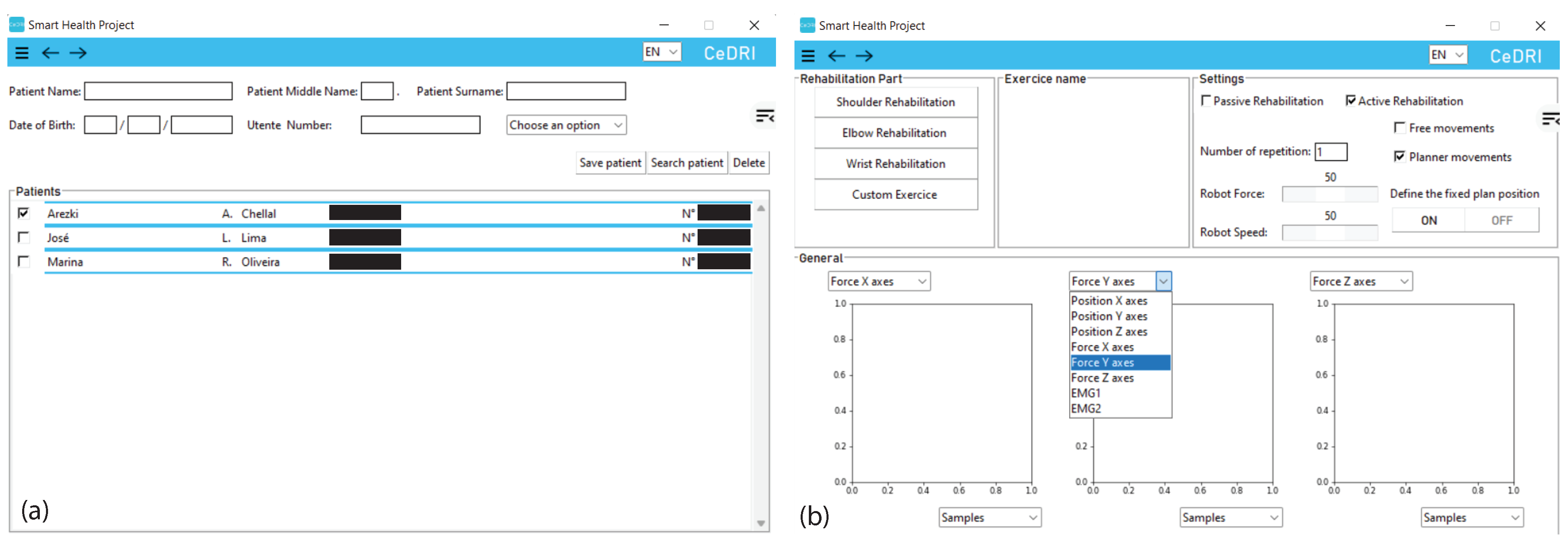Click forward arrow in right rehabilitation window
Screen dimensions: 1568x548
click(x=864, y=56)
